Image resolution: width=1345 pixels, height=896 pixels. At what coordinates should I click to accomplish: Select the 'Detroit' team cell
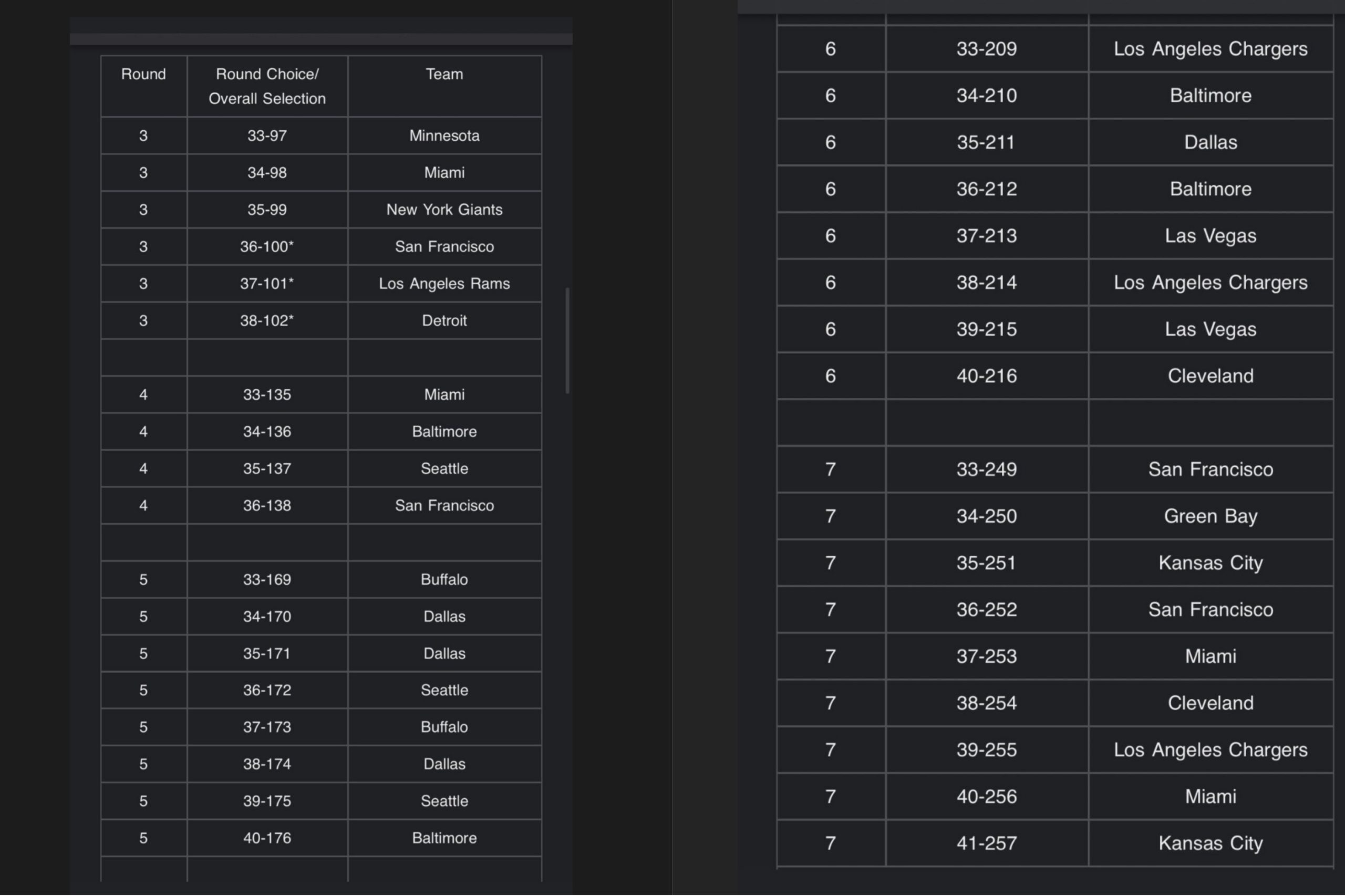[444, 320]
